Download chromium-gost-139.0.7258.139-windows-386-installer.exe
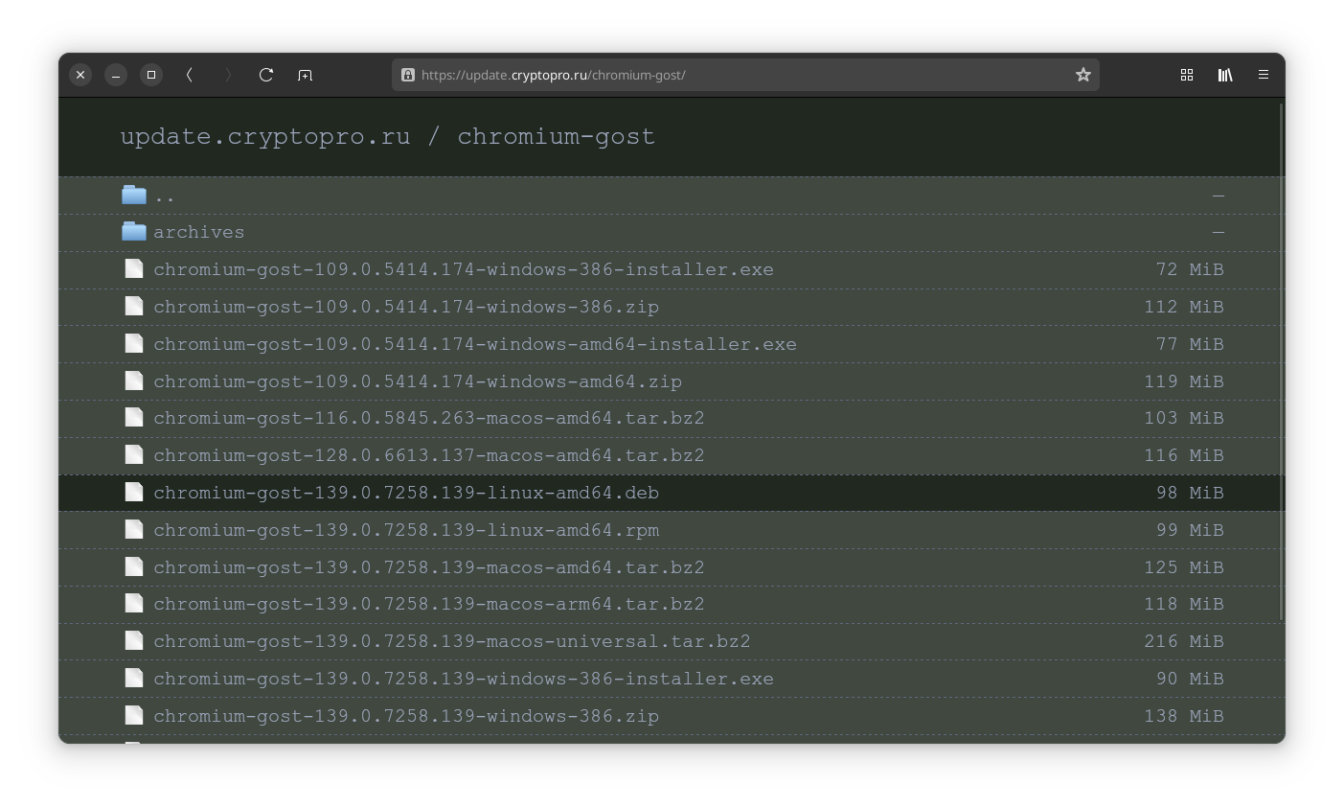 (x=464, y=679)
